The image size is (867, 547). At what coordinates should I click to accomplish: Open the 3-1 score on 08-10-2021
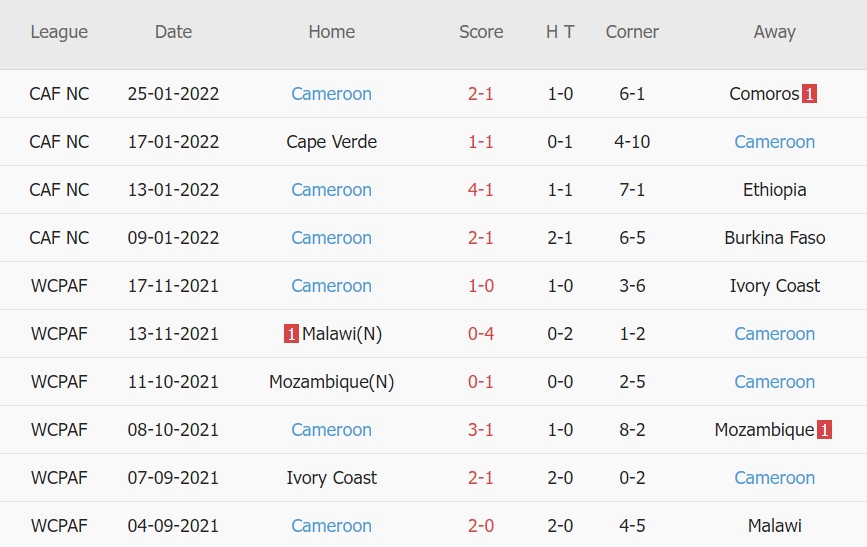tap(481, 430)
